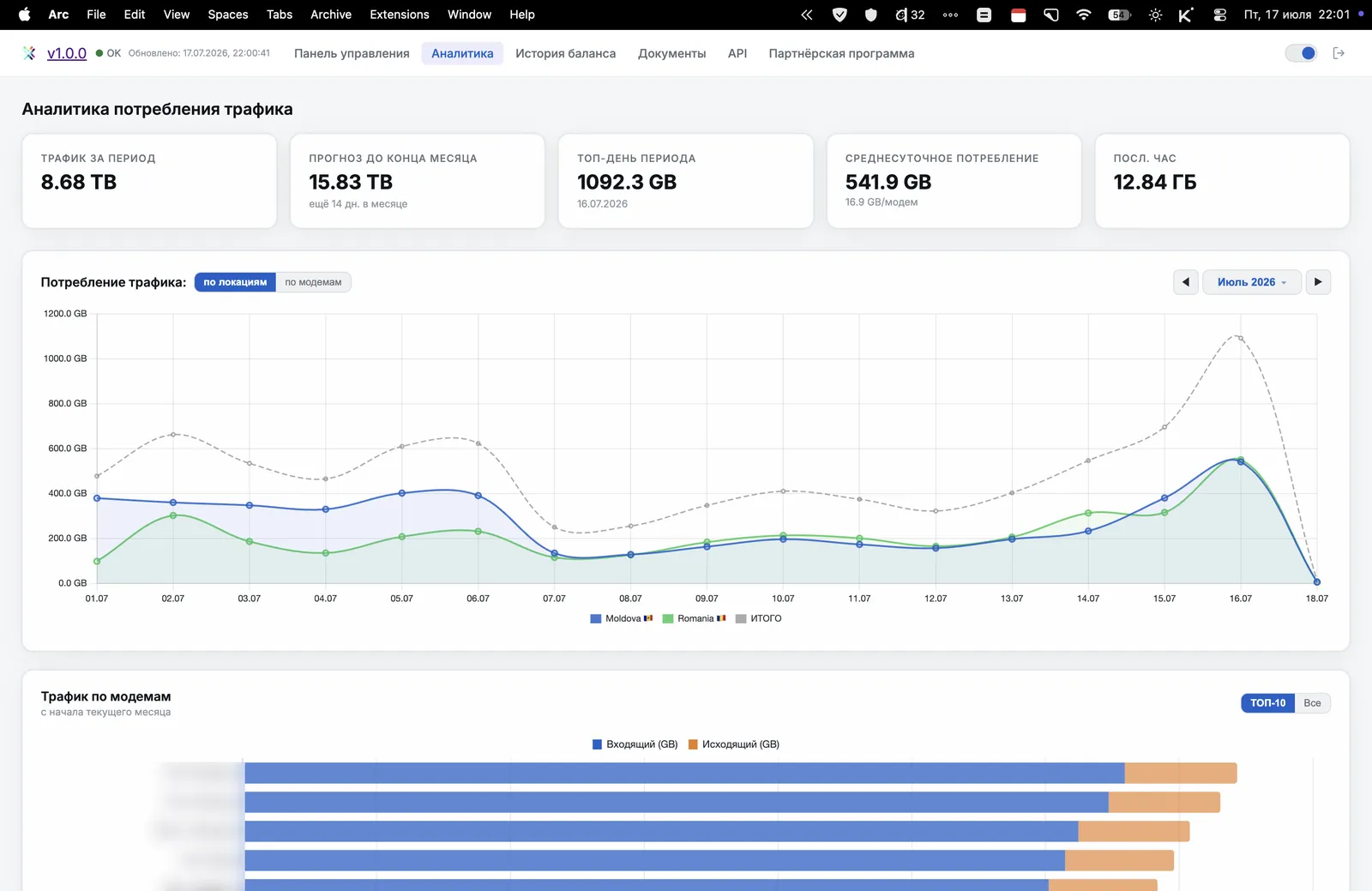Open История баланса tab
The width and height of the screenshot is (1372, 891).
(566, 53)
